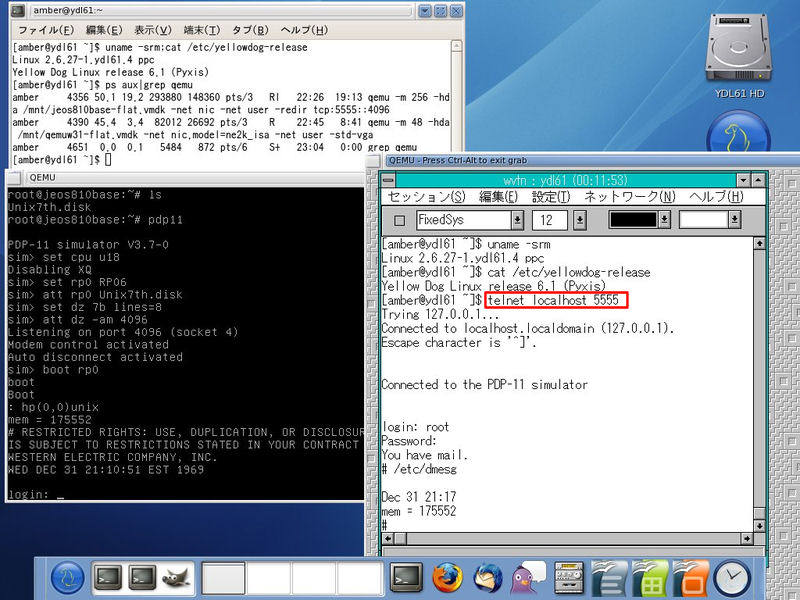The width and height of the screenshot is (800, 600).
Task: Launch the OpenOffice Calc spreadsheet icon
Action: (x=649, y=579)
